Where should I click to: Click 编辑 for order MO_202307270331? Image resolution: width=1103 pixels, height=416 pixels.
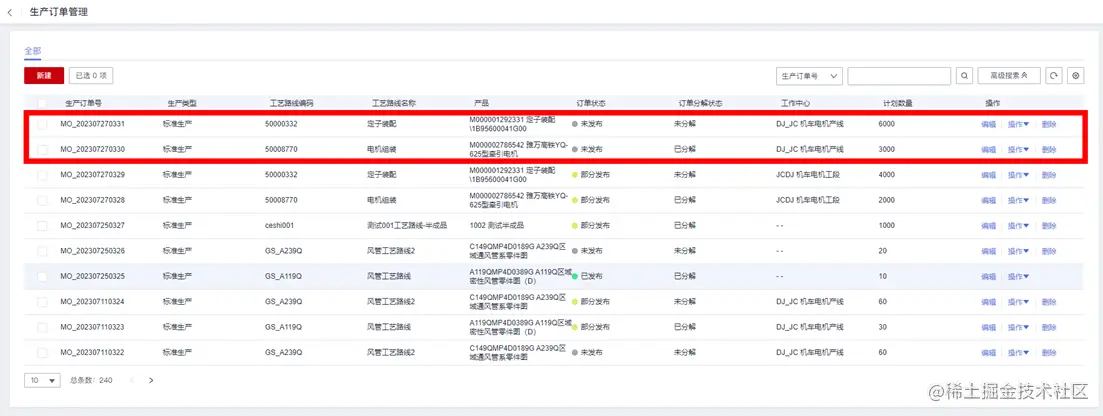coord(988,124)
